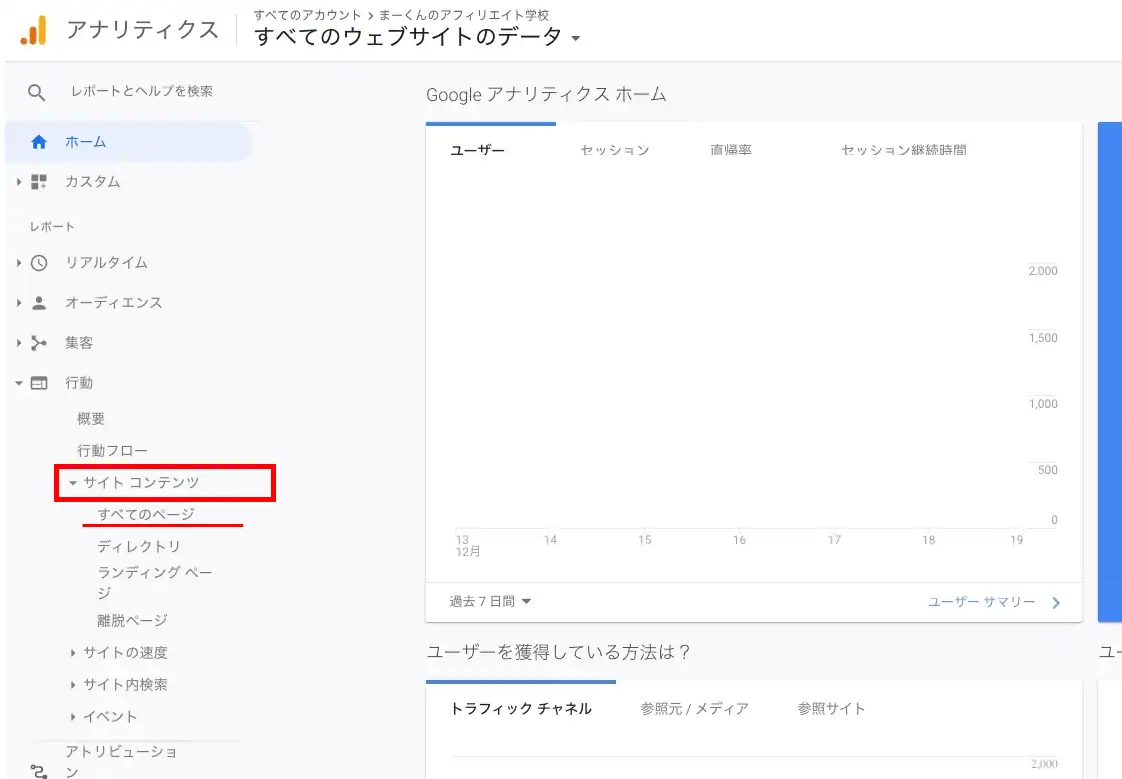Click the カスタム dashboard icon
This screenshot has width=1122, height=779.
pos(39,182)
